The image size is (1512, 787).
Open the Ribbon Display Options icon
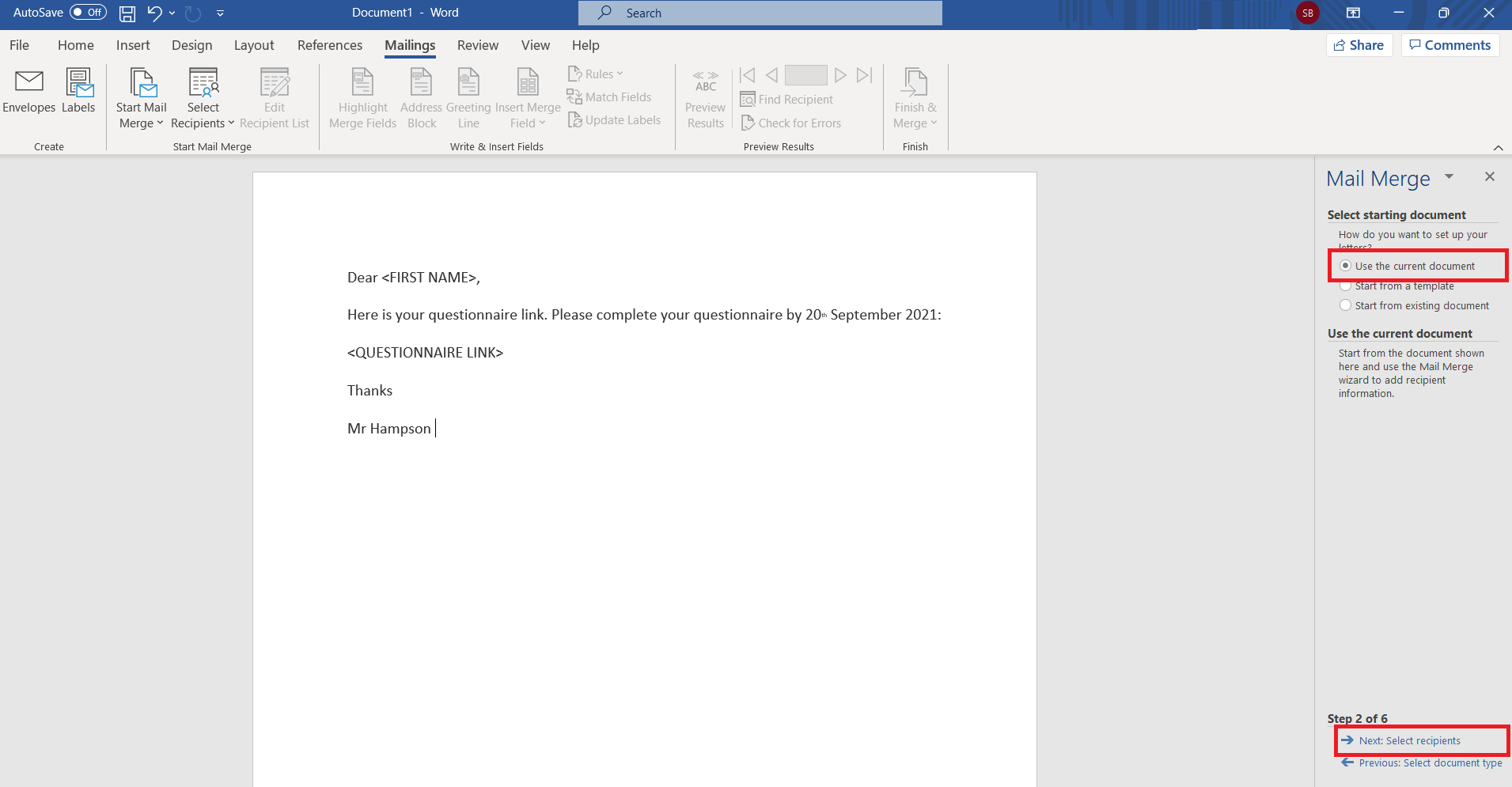point(1353,13)
